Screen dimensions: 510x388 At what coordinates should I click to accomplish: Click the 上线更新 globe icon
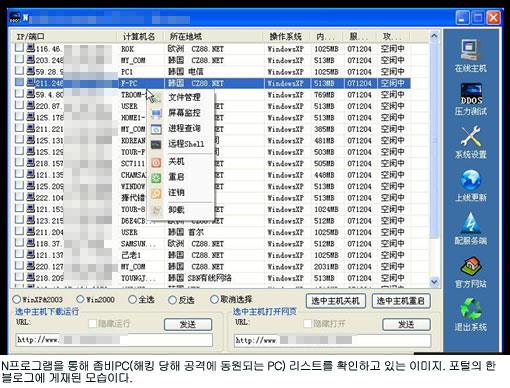pos(471,186)
